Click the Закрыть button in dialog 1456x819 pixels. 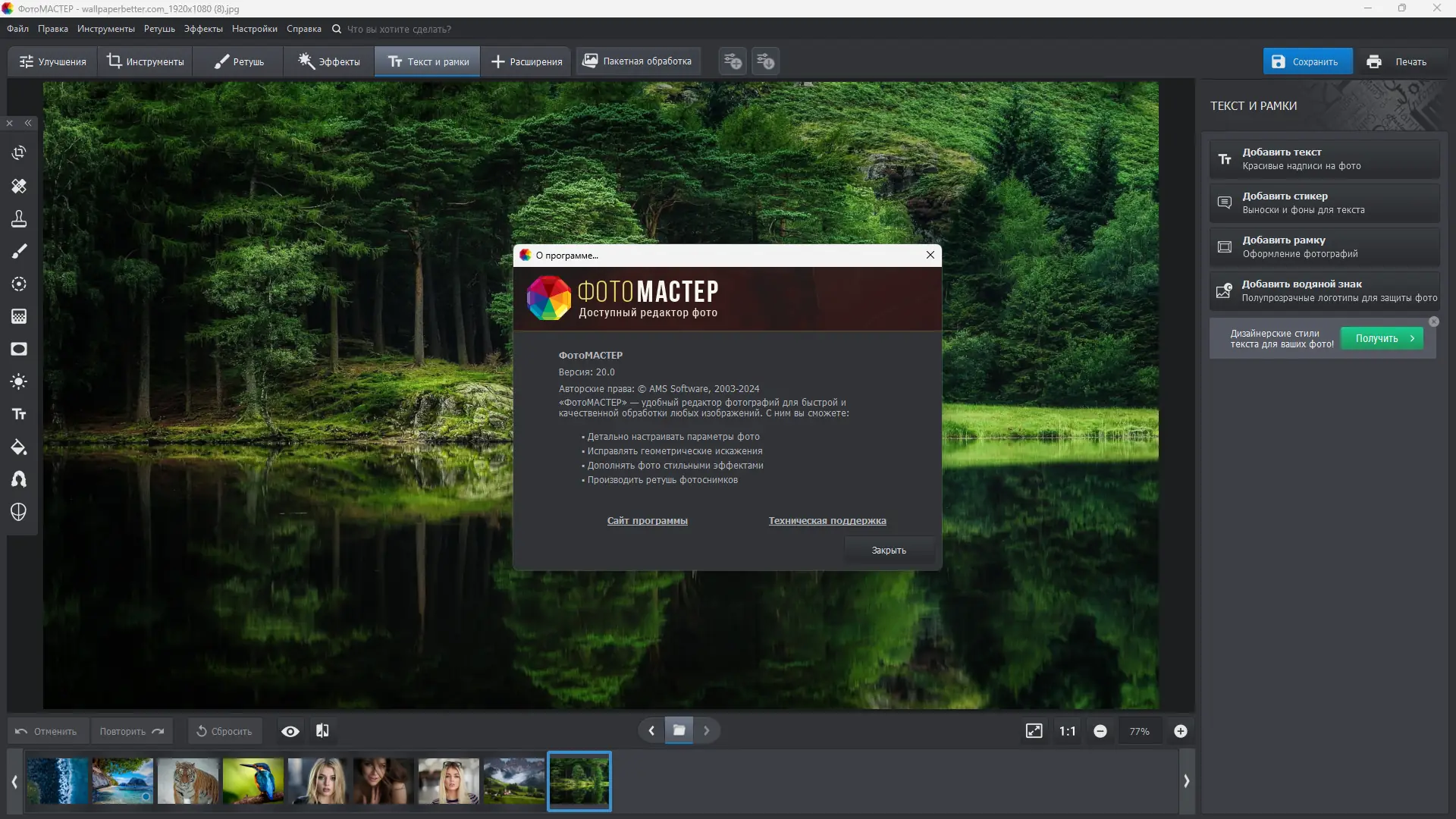[x=888, y=551]
